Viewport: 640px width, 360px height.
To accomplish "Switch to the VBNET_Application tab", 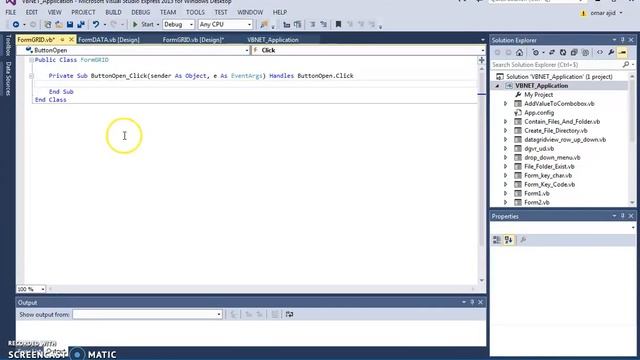I will pos(273,40).
